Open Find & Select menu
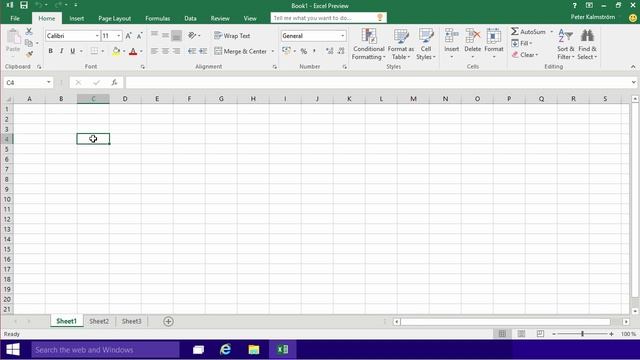The height and width of the screenshot is (360, 640). click(587, 44)
